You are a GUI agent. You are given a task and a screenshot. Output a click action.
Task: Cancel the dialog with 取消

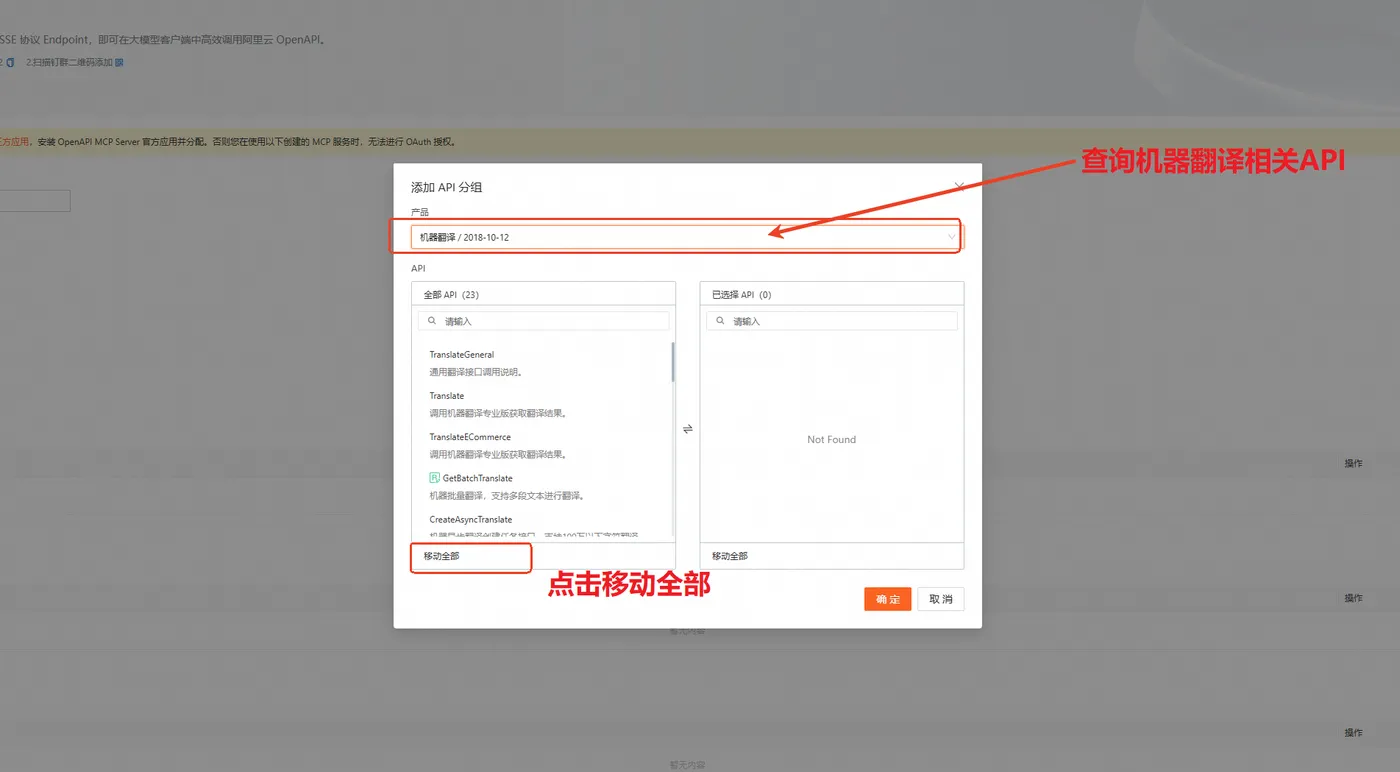click(941, 599)
